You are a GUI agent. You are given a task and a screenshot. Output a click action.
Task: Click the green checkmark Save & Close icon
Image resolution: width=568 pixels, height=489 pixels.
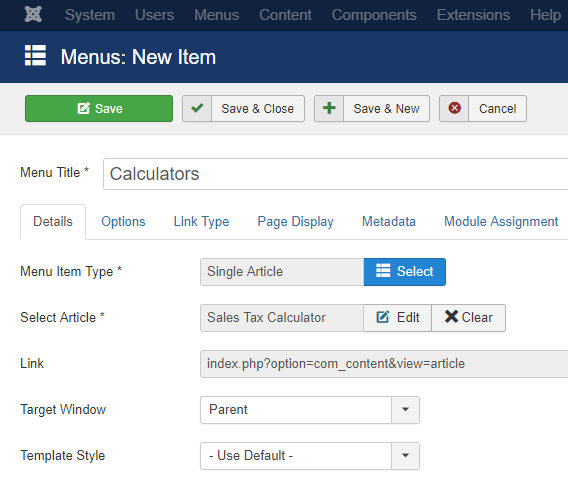[197, 108]
